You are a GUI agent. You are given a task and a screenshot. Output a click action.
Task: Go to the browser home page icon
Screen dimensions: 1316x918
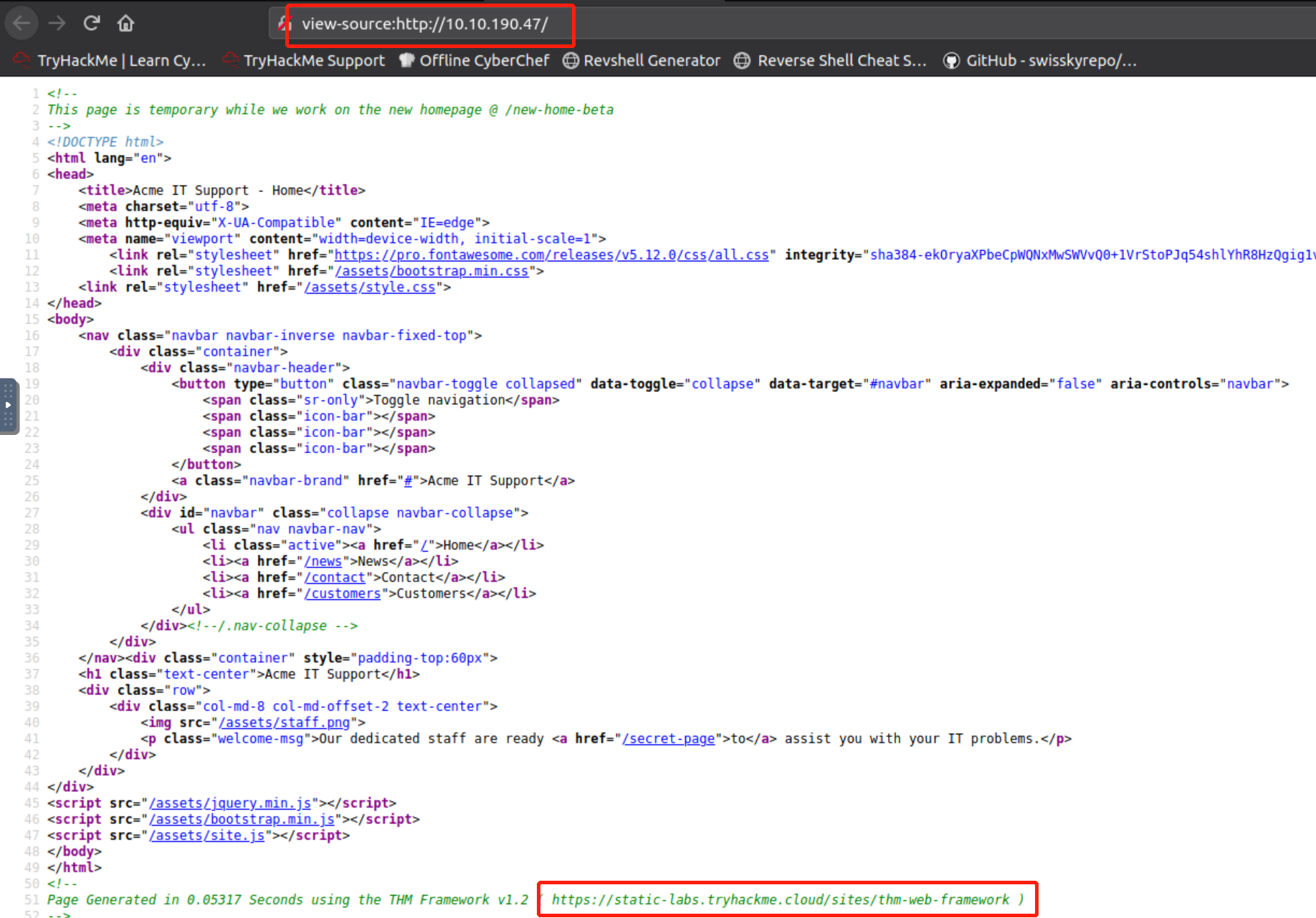(125, 24)
